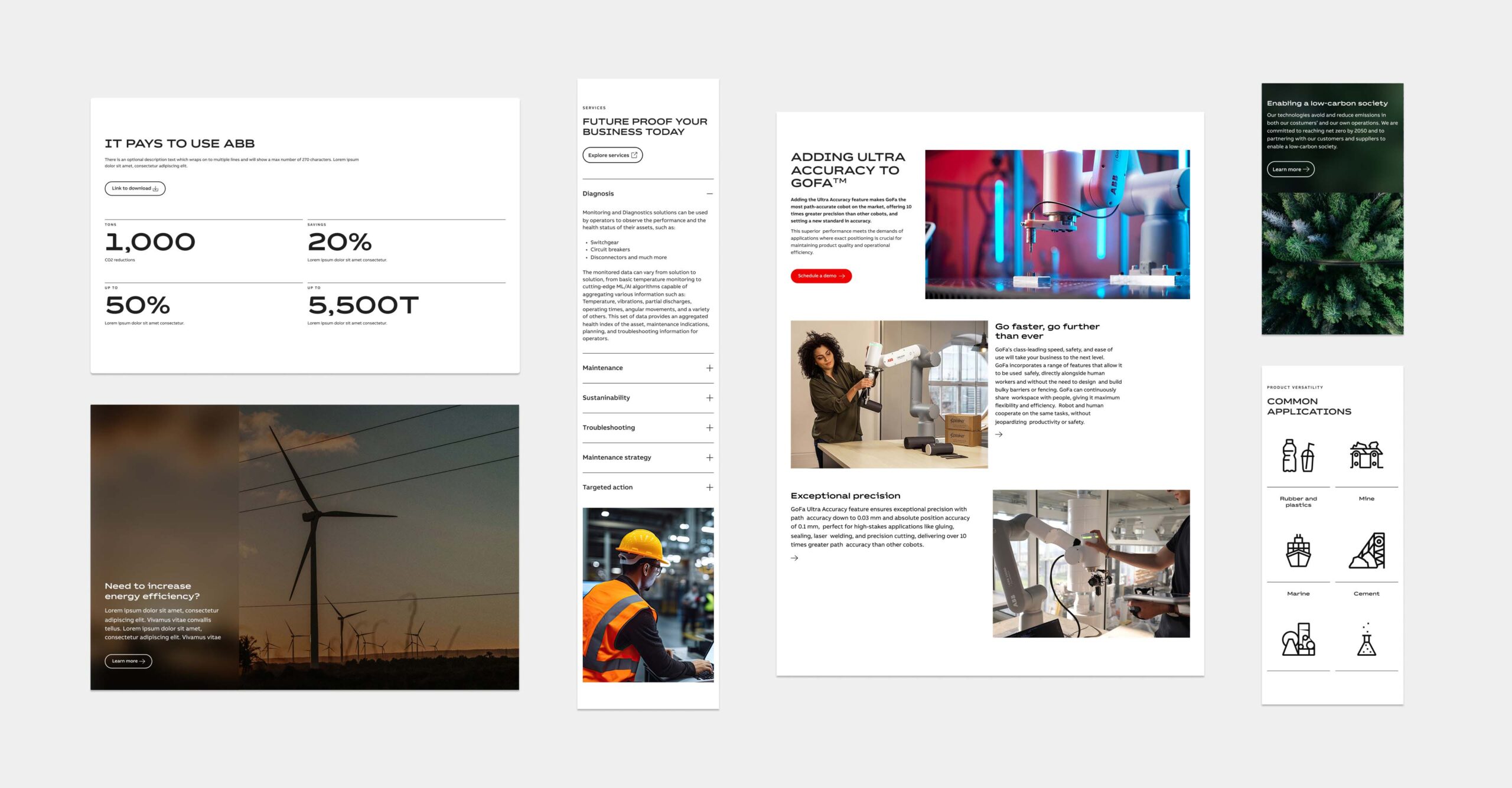Click the 50% statistic
This screenshot has width=1512, height=788.
[138, 305]
